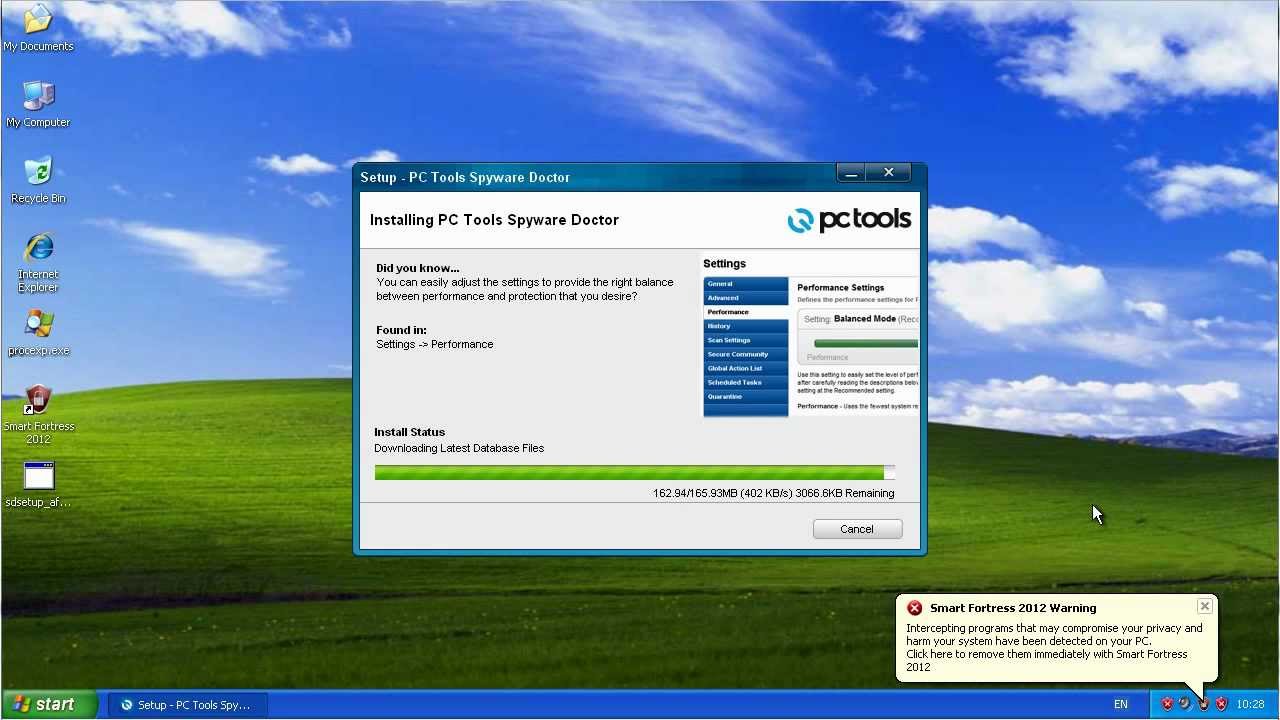Select the procexp.exe desktop icon
1280x720 pixels.
click(x=38, y=333)
